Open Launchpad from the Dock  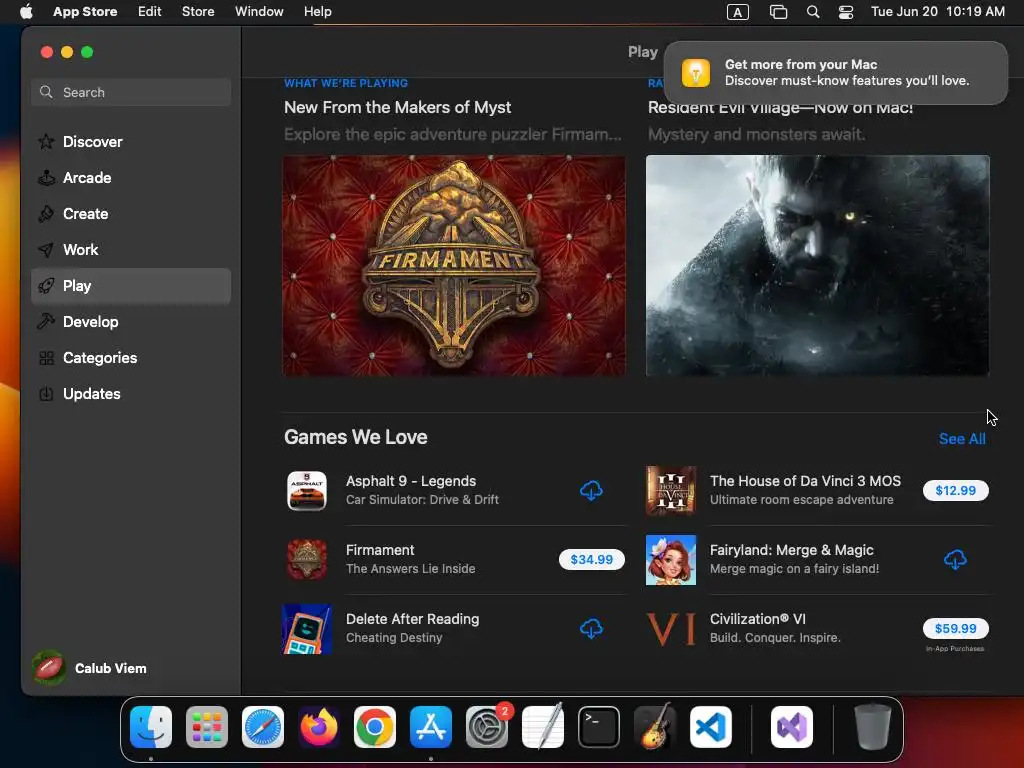[207, 727]
